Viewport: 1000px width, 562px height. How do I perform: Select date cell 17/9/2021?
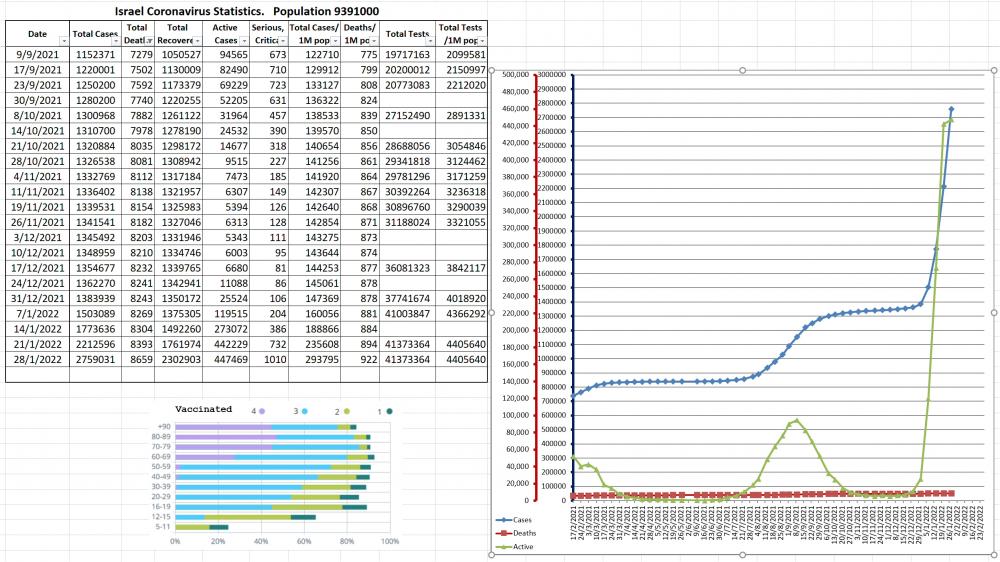[x=38, y=70]
